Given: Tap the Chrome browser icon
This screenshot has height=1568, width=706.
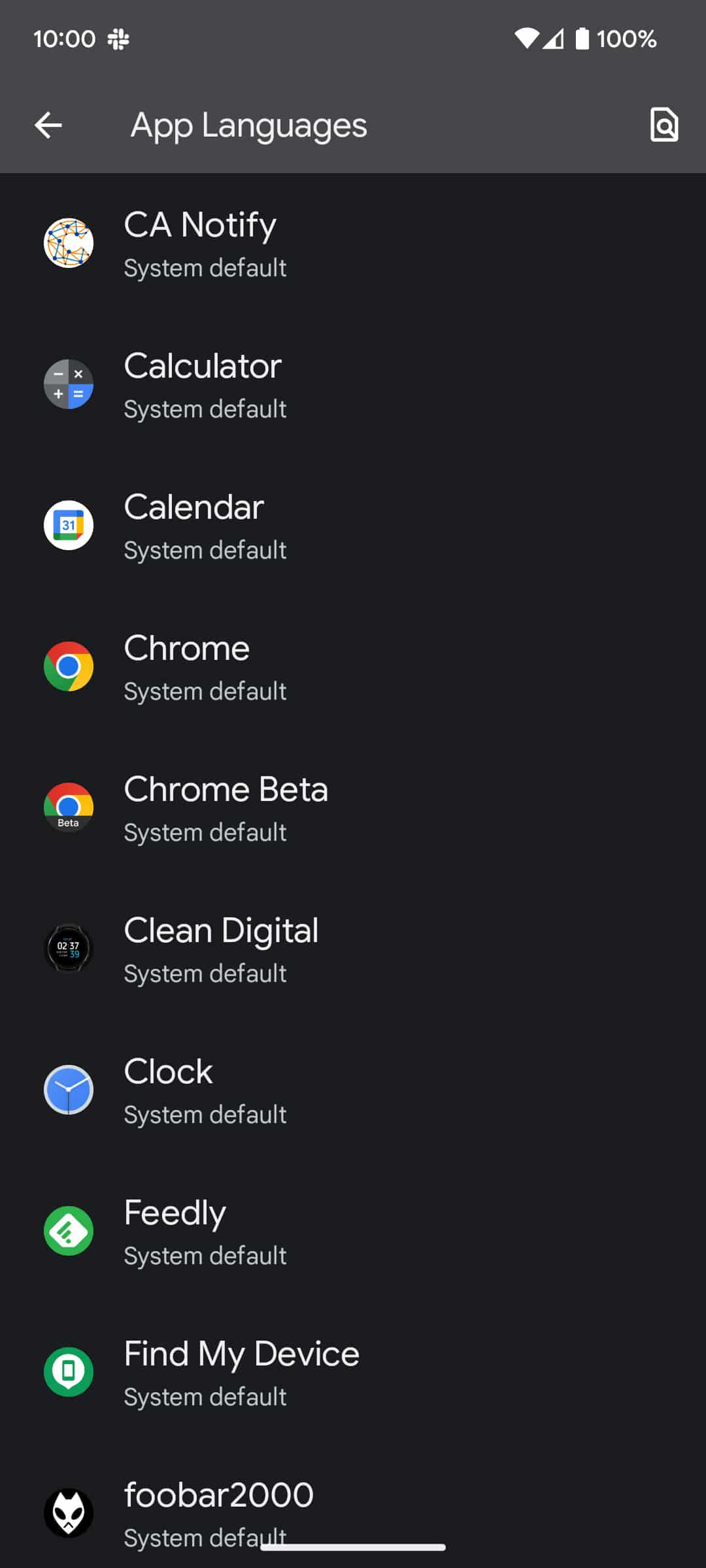Looking at the screenshot, I should [x=69, y=666].
